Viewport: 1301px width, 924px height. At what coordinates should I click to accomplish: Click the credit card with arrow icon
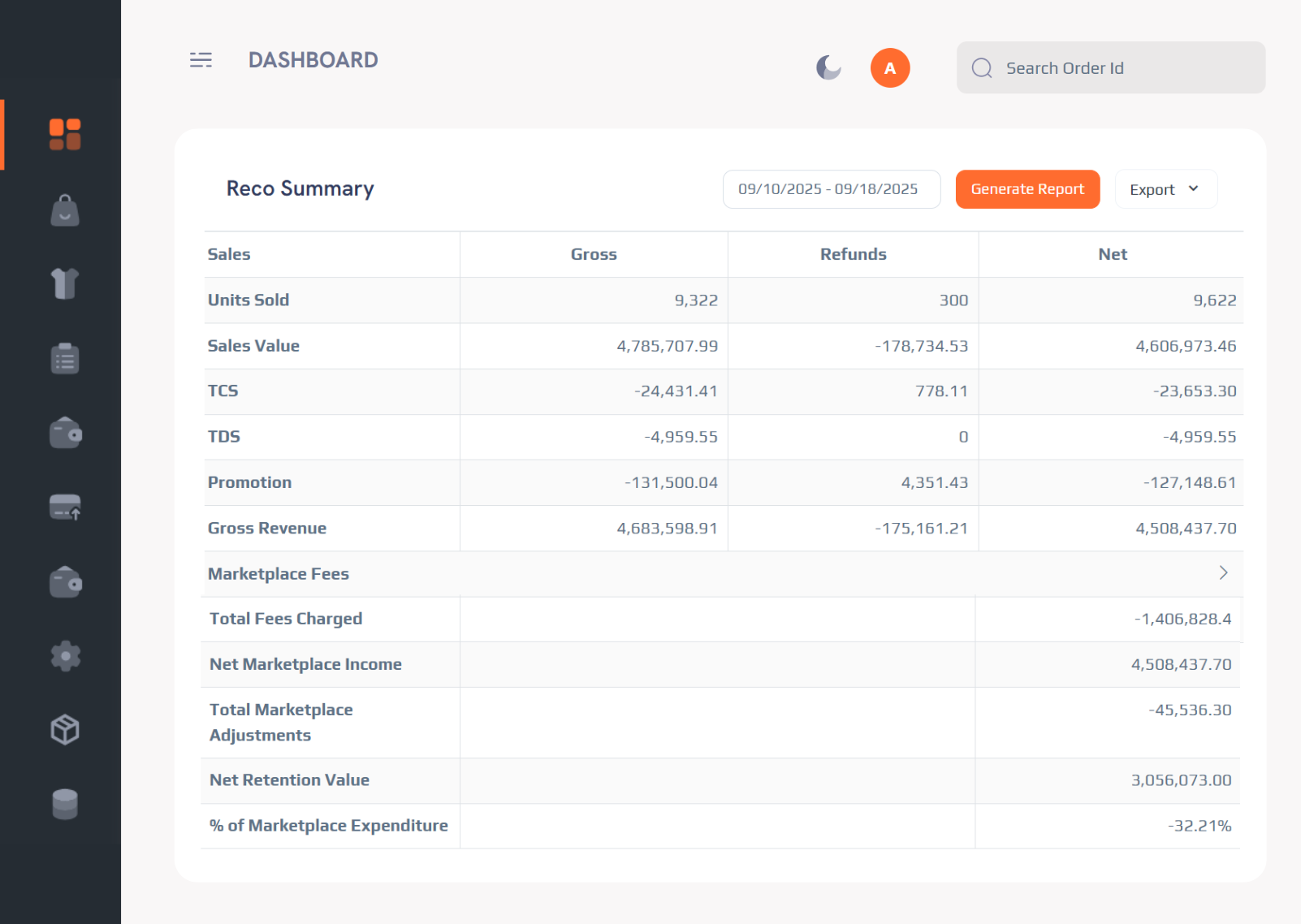click(x=65, y=507)
